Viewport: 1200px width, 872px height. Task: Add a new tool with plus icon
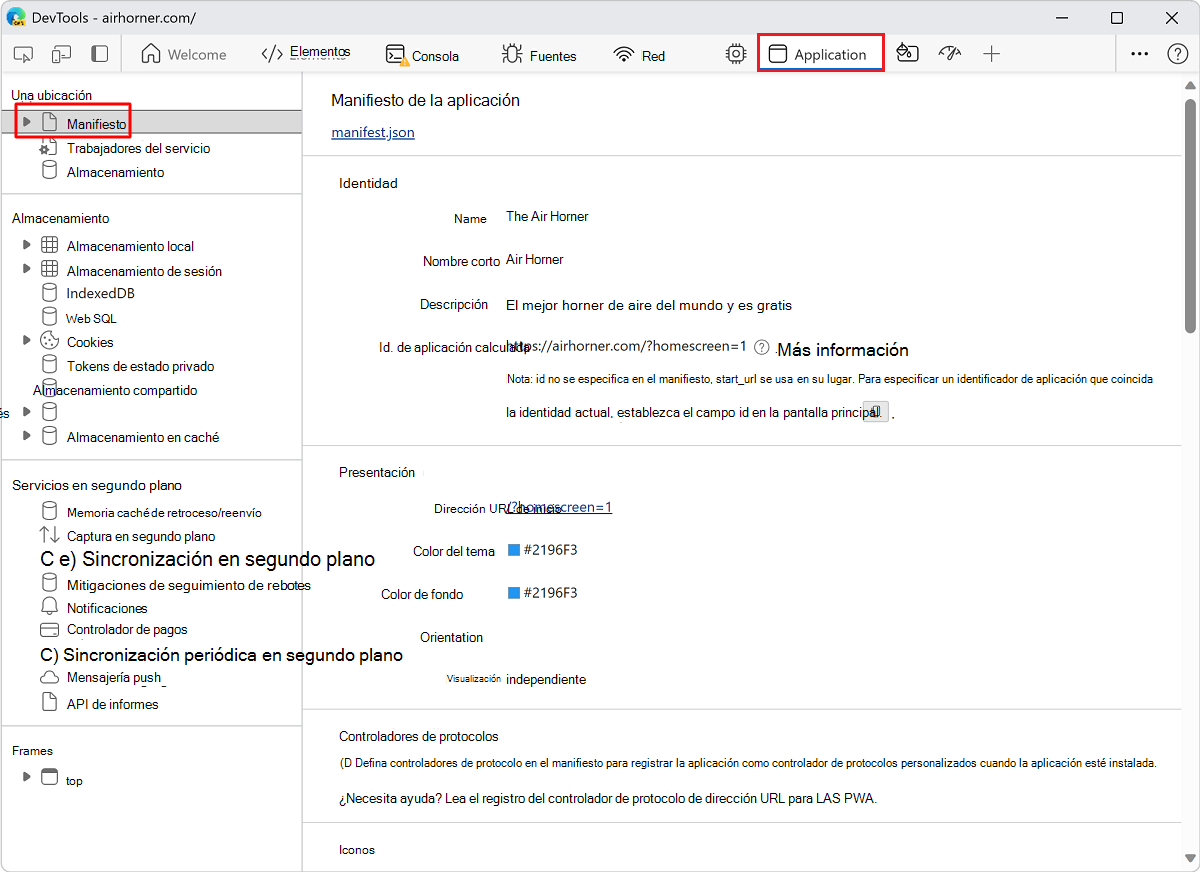coord(991,54)
